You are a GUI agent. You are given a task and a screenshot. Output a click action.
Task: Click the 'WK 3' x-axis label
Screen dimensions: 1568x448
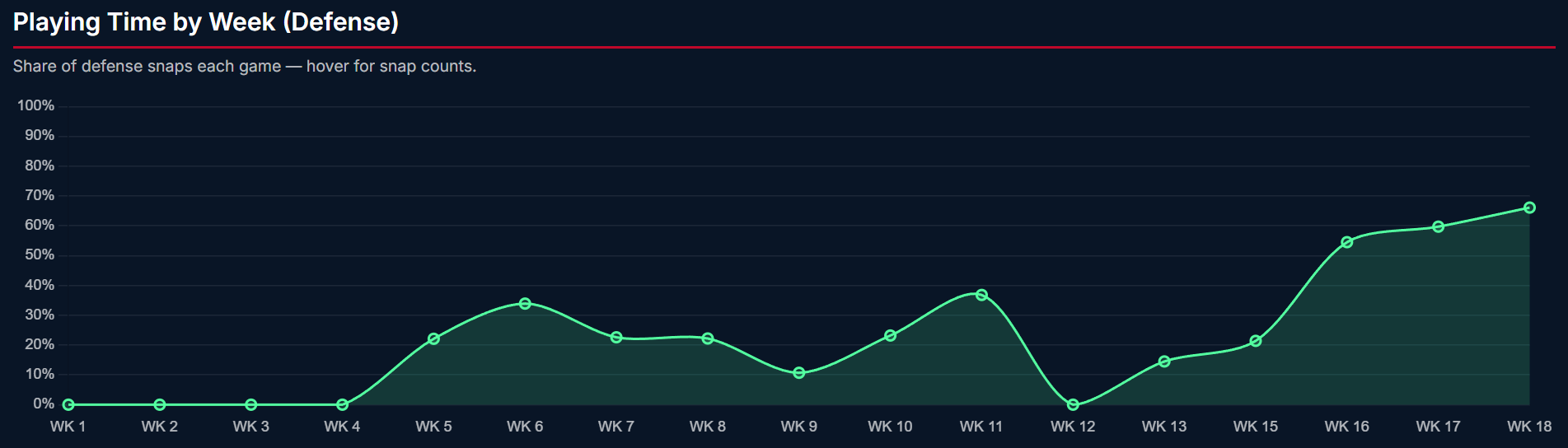(x=250, y=427)
